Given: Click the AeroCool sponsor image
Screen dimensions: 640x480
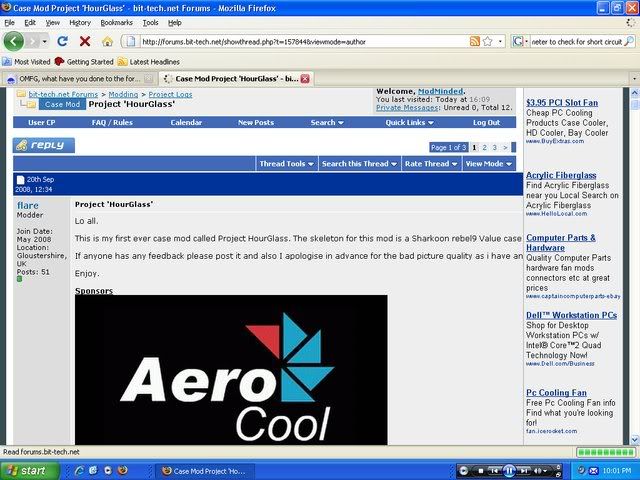Looking at the screenshot, I should pyautogui.click(x=231, y=370).
